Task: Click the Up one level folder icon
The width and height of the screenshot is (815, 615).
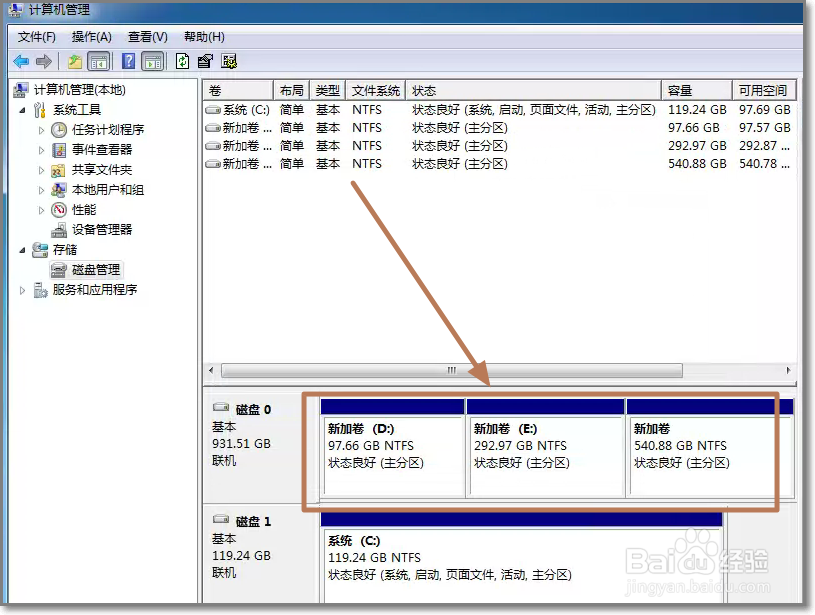Action: (x=75, y=62)
